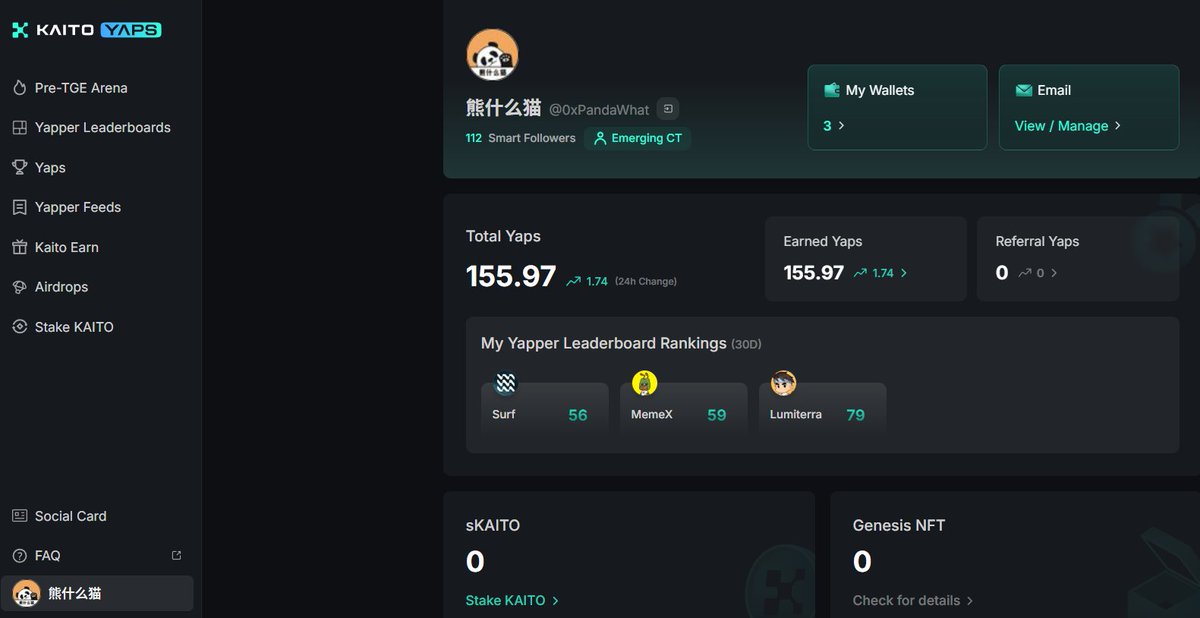Click the Yapper Feeds document icon

(19, 207)
